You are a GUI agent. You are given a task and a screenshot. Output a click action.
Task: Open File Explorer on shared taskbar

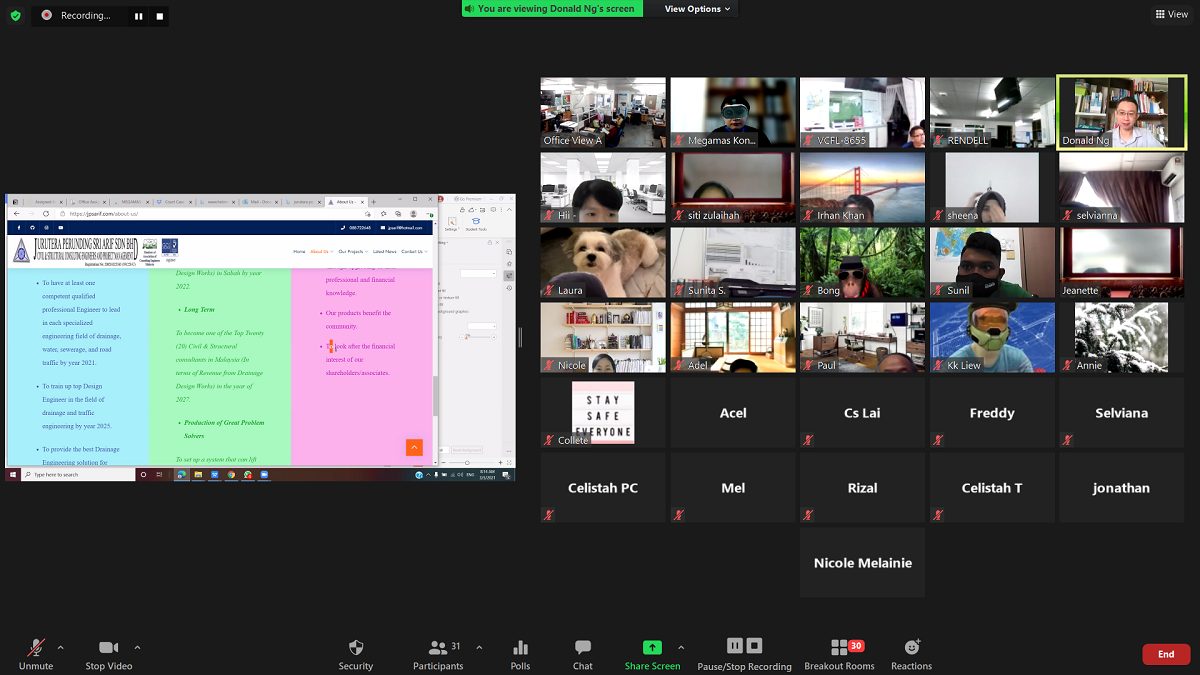click(x=198, y=474)
